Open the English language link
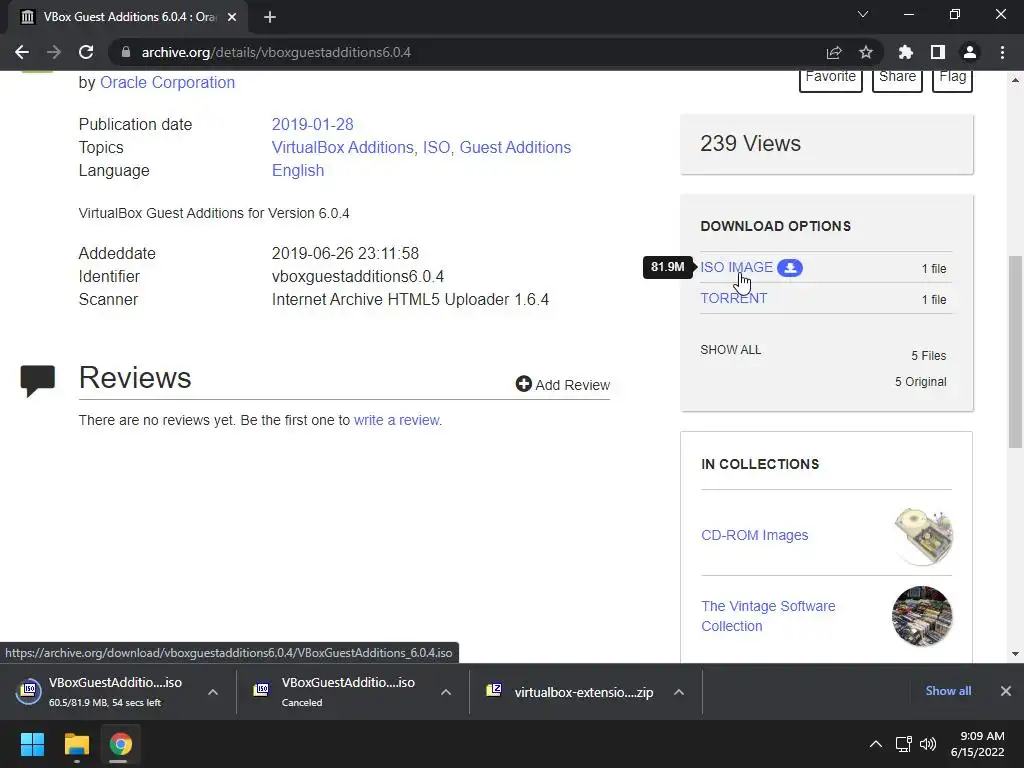Image resolution: width=1024 pixels, height=768 pixels. point(298,170)
